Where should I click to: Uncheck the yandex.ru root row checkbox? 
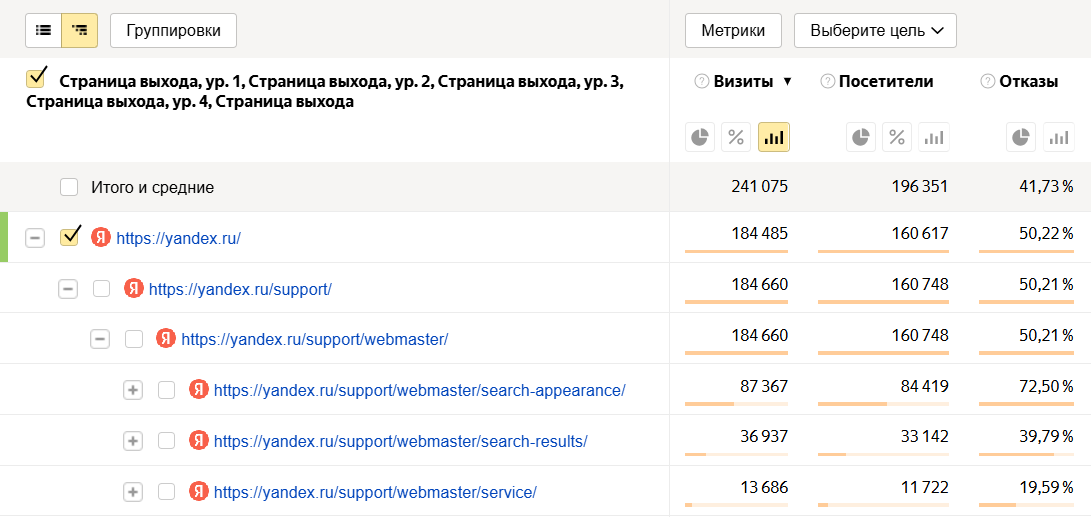pos(69,238)
